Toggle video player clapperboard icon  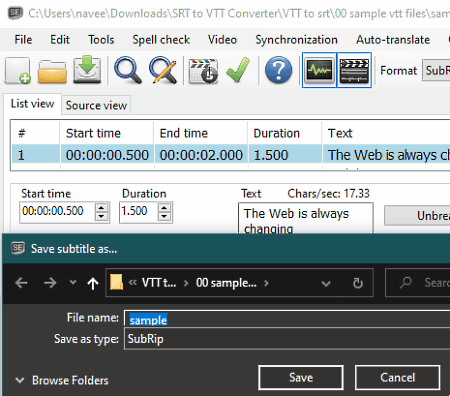click(354, 70)
